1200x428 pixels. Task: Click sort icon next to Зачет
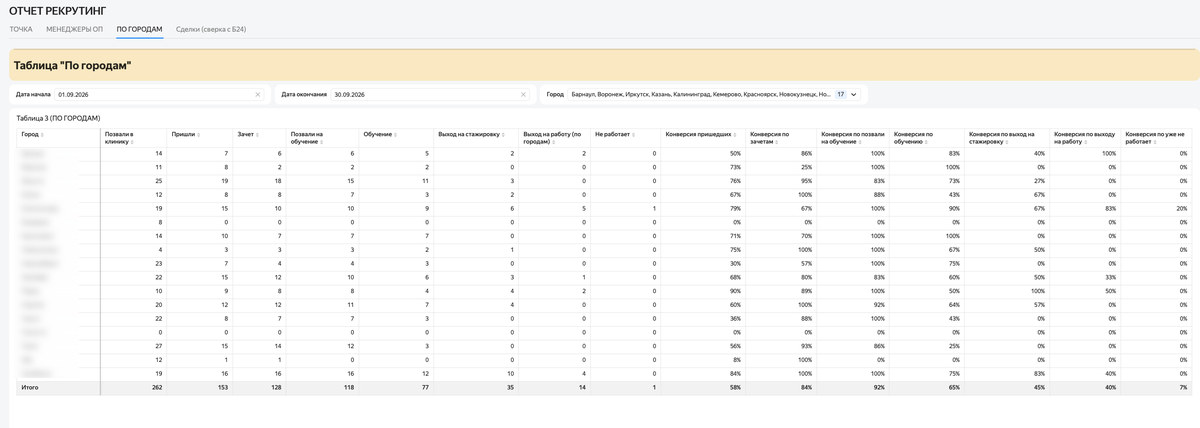[258, 134]
